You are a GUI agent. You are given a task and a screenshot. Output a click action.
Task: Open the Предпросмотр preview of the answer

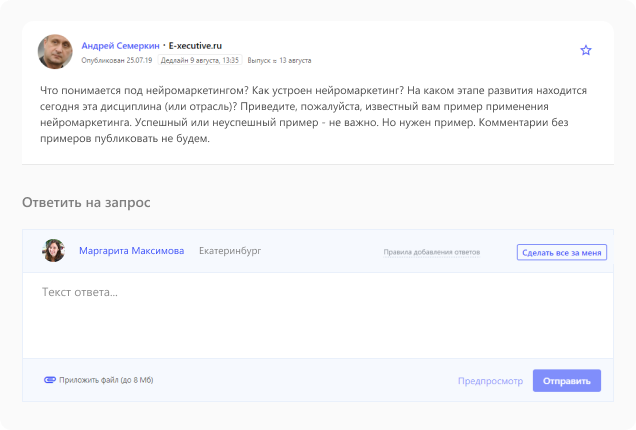tap(490, 381)
